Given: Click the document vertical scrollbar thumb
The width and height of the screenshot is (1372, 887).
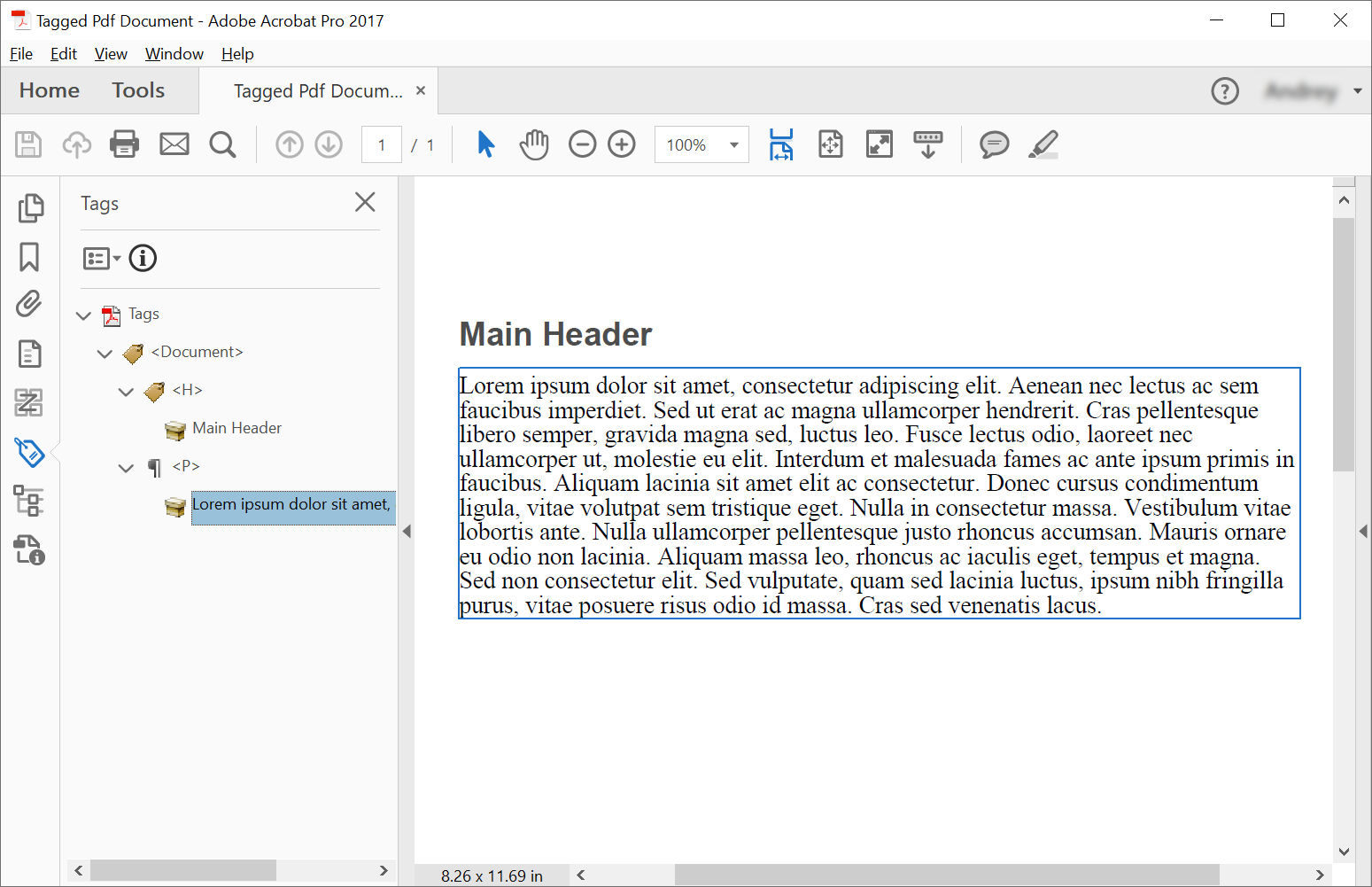Looking at the screenshot, I should click(x=1344, y=345).
